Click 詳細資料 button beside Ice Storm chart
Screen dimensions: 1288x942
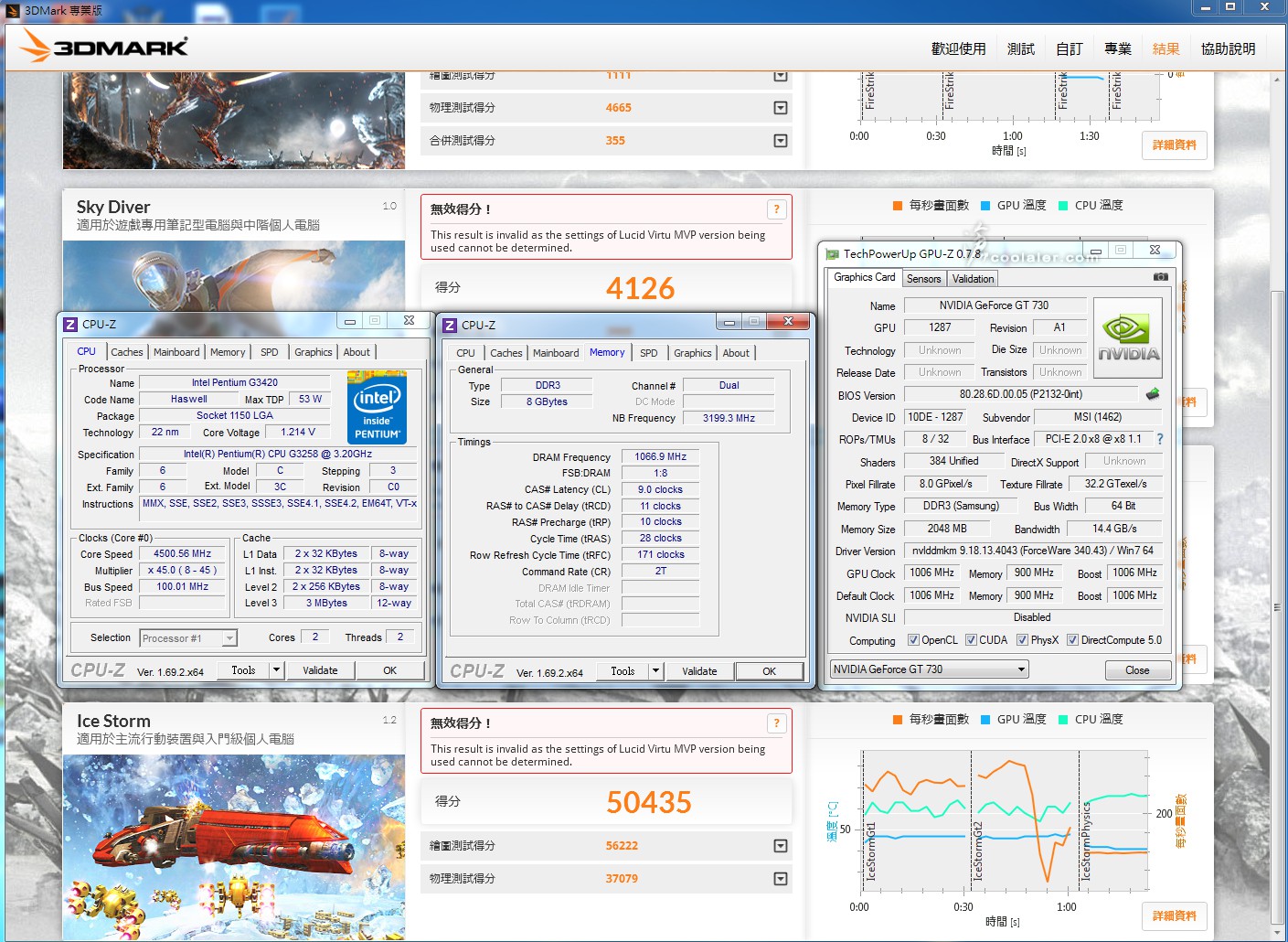point(1175,915)
